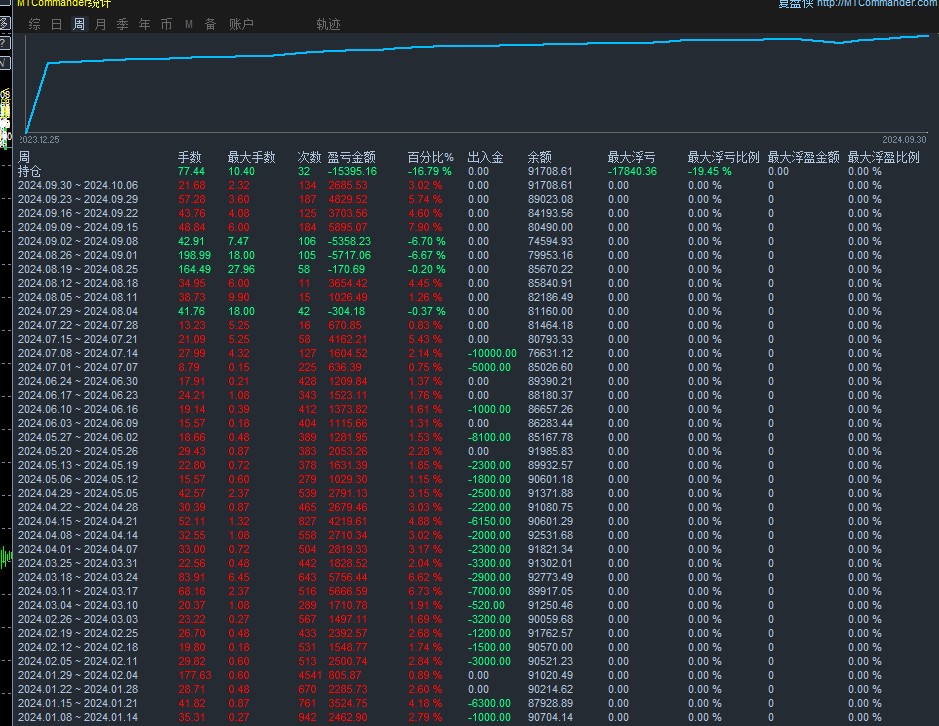Open the 季 quarterly tab
This screenshot has height=726, width=939.
tap(123, 24)
